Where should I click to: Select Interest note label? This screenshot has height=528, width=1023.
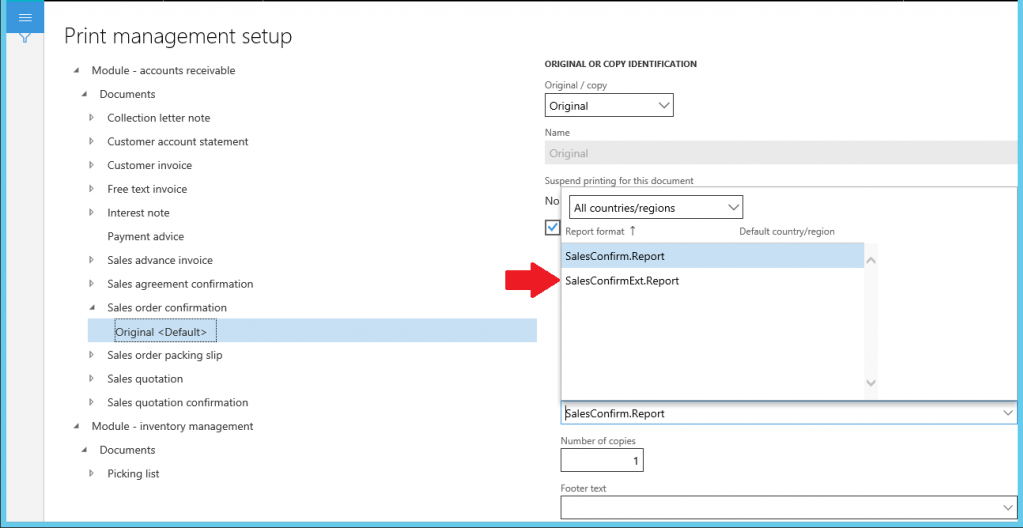pos(138,213)
